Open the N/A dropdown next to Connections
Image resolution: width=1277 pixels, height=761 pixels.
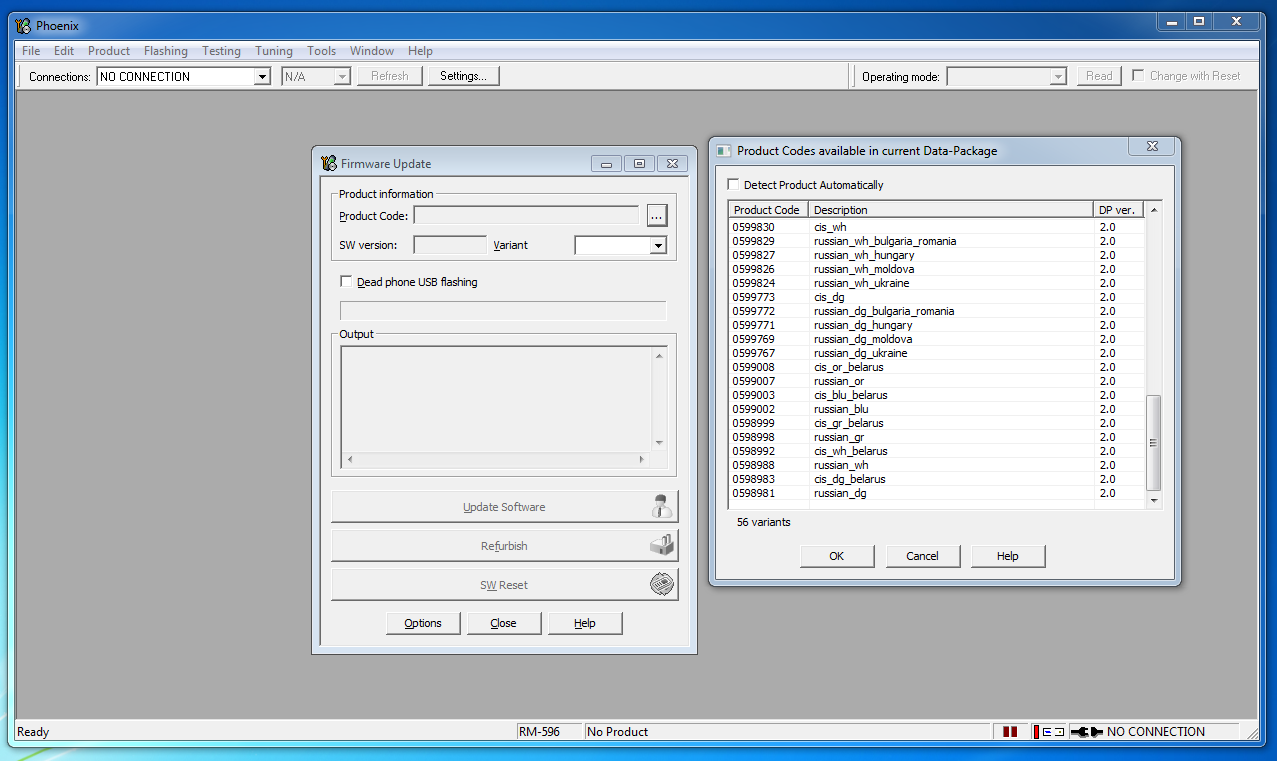pos(341,77)
